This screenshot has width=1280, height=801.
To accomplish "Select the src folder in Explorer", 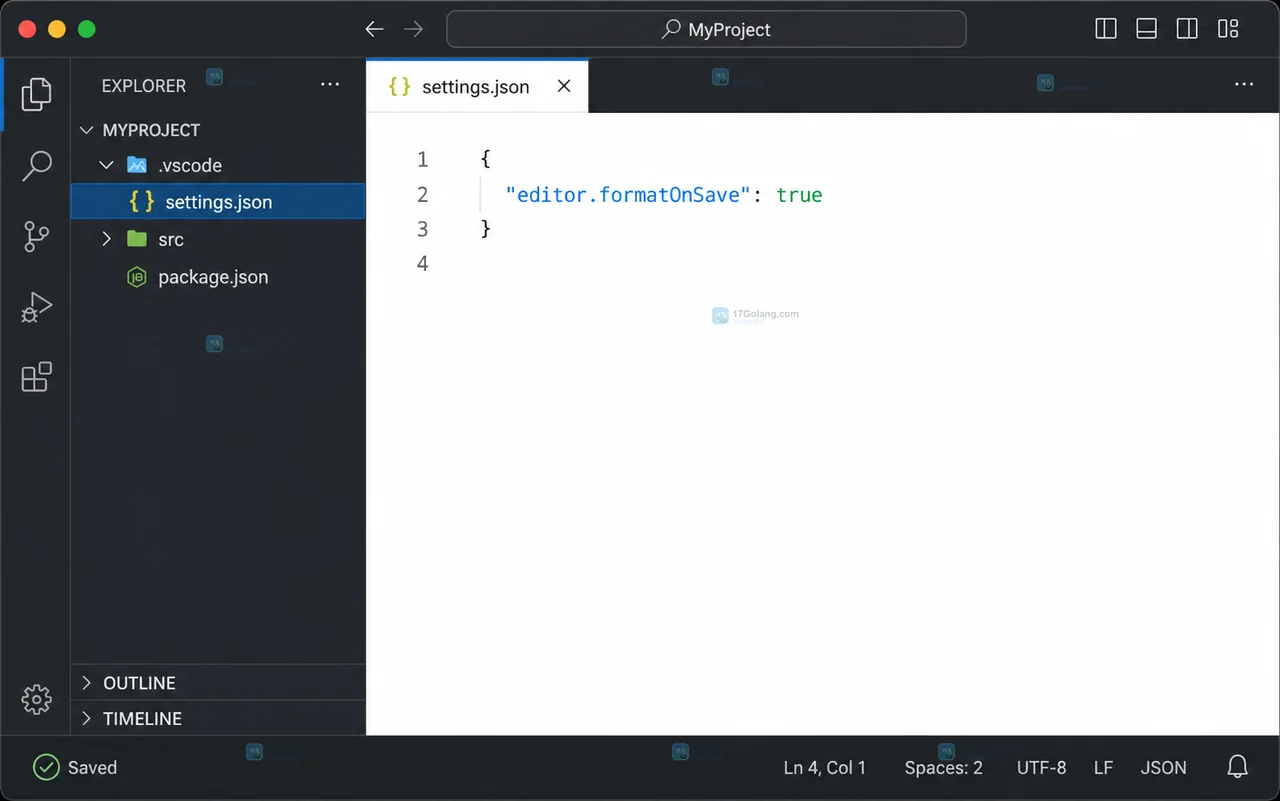I will (x=218, y=239).
